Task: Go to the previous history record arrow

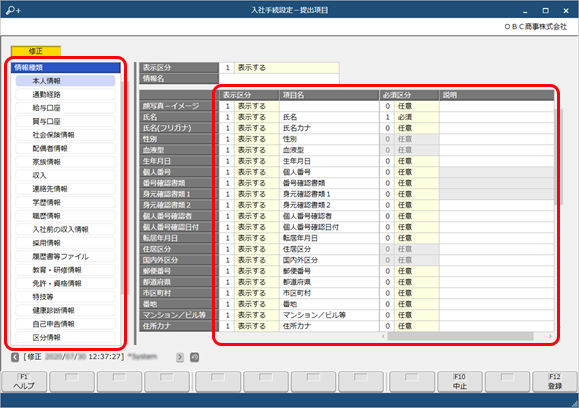Action: (x=15, y=357)
